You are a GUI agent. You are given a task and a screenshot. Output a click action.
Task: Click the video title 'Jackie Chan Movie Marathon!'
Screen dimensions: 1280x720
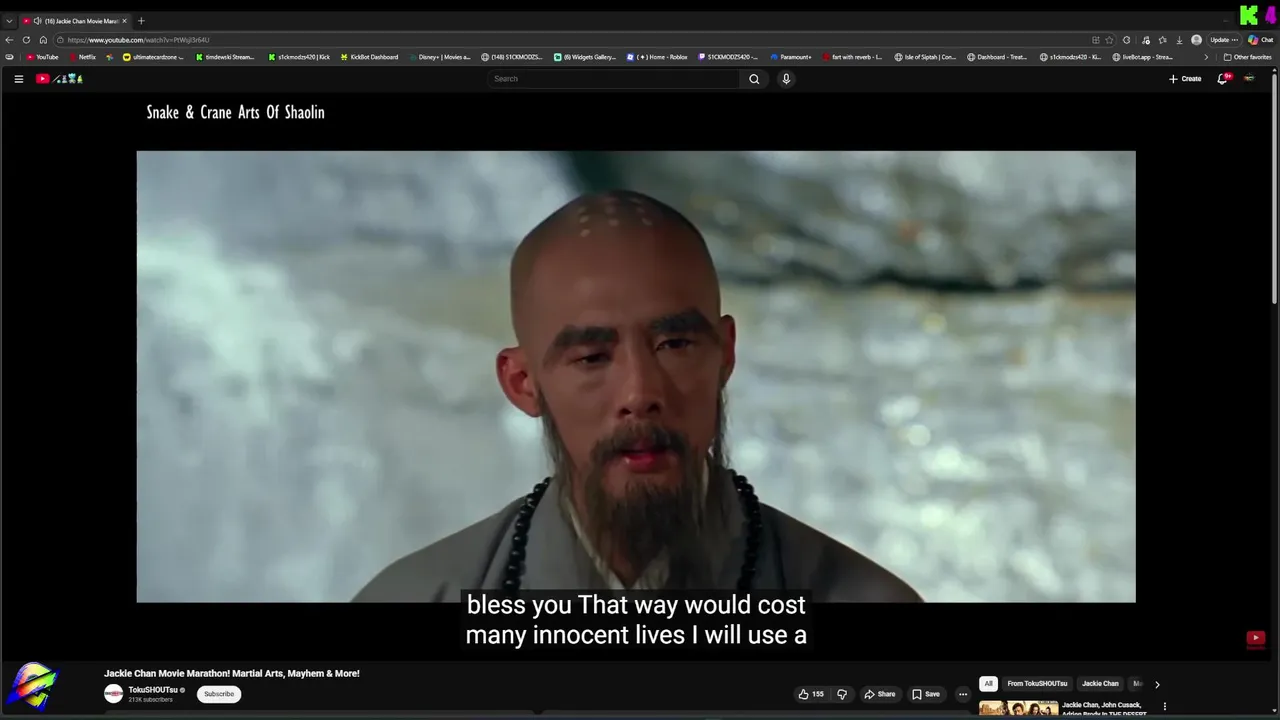pyautogui.click(x=232, y=674)
